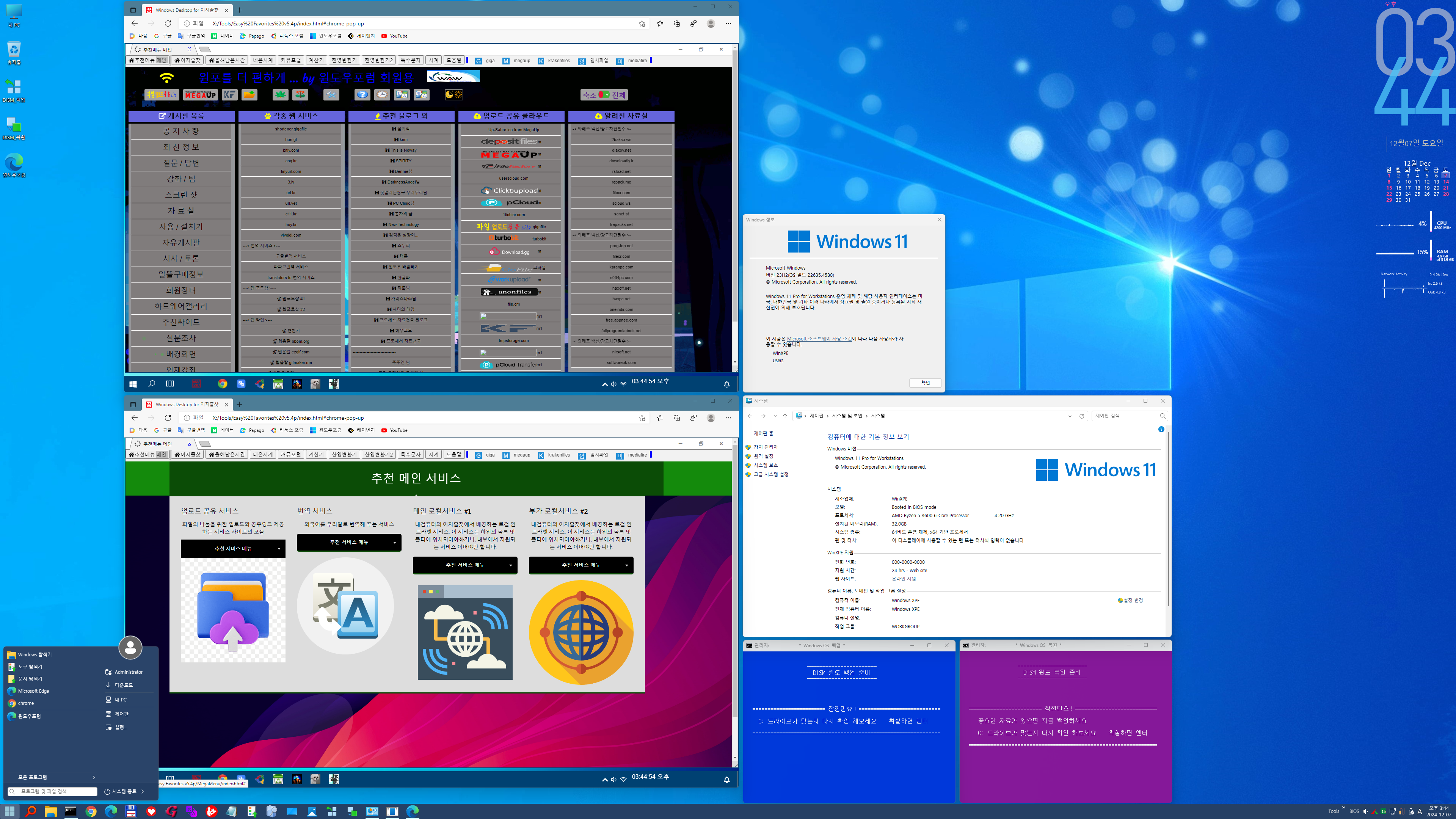1456x819 pixels.
Task: Click the wrench tools icon in top page
Action: [331, 95]
